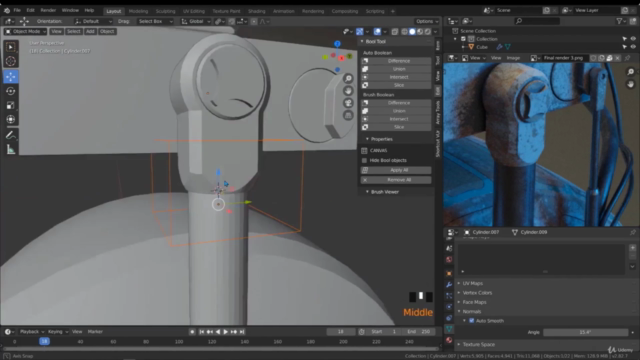Open Object Constraints properties tab icon
This screenshot has height=360, width=640.
[449, 318]
